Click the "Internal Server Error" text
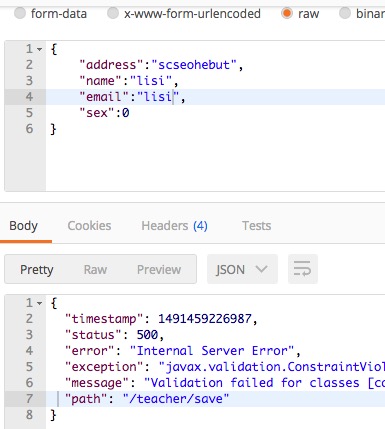 click(x=212, y=351)
